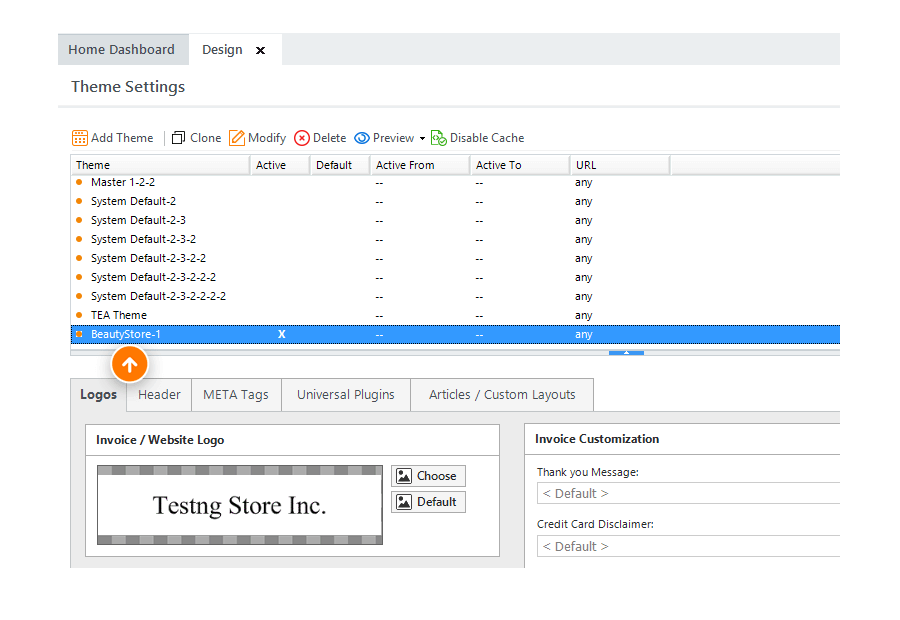Screen dimensions: 900x620
Task: Select the TEA Theme row
Action: pos(455,315)
